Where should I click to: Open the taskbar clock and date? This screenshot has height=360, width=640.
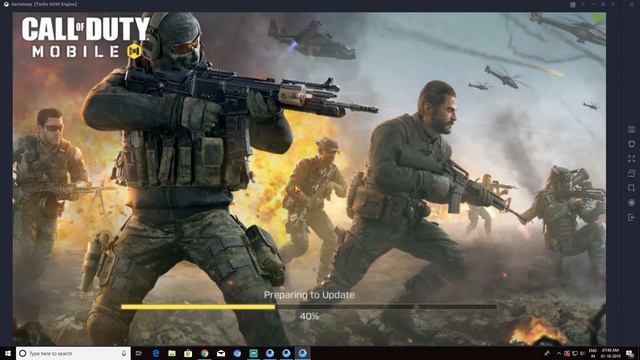point(610,353)
